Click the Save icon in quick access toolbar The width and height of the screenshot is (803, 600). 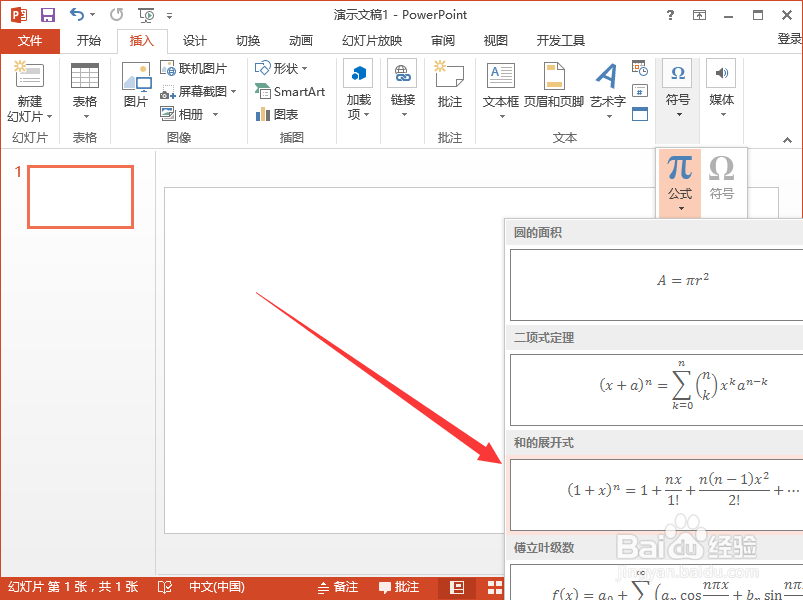(x=48, y=15)
